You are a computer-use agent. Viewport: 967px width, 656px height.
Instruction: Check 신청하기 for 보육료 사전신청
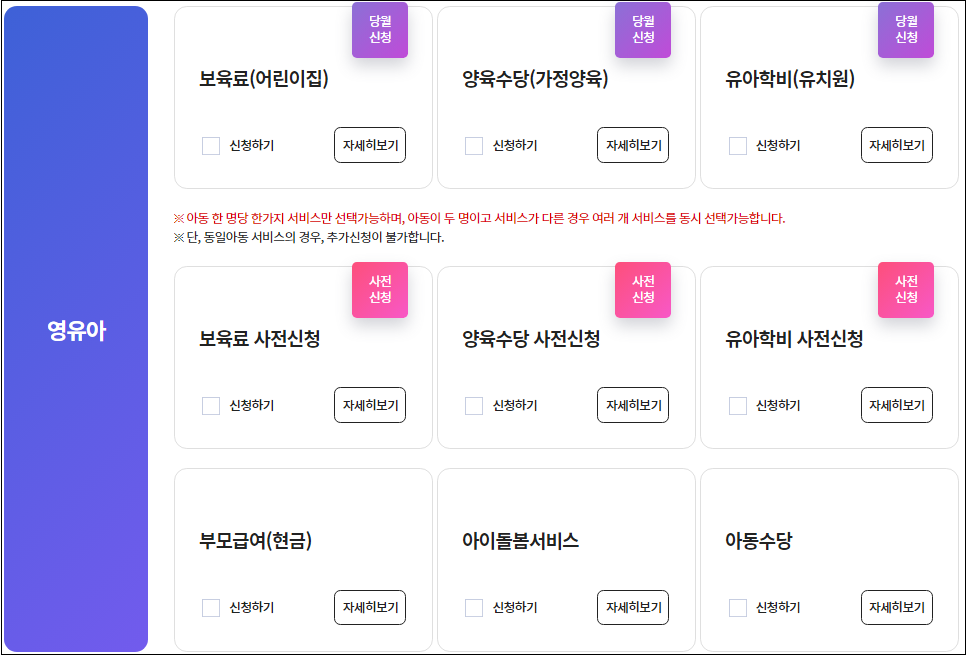(211, 405)
